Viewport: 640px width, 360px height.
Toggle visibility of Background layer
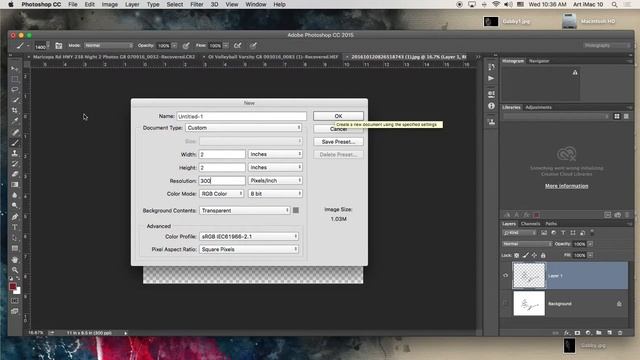pyautogui.click(x=506, y=303)
